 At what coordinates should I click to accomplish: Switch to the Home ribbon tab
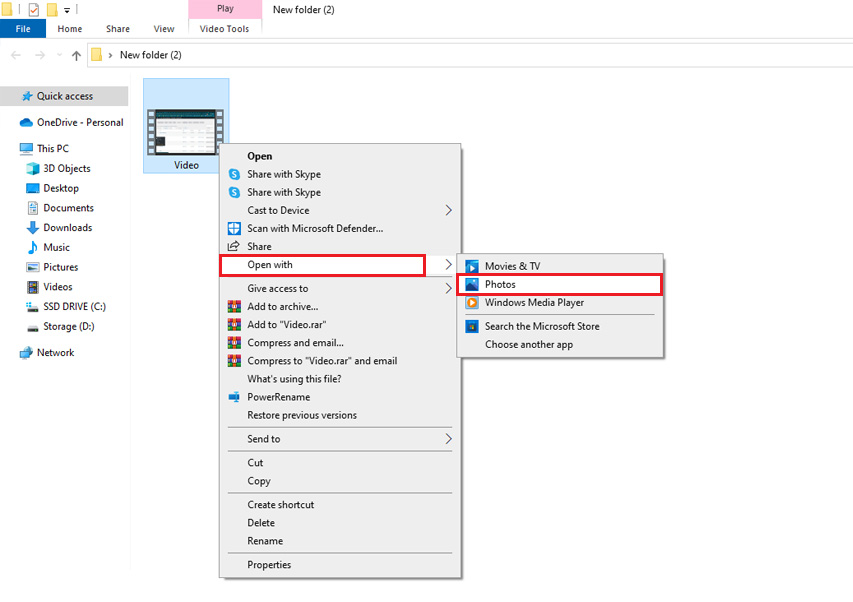70,29
